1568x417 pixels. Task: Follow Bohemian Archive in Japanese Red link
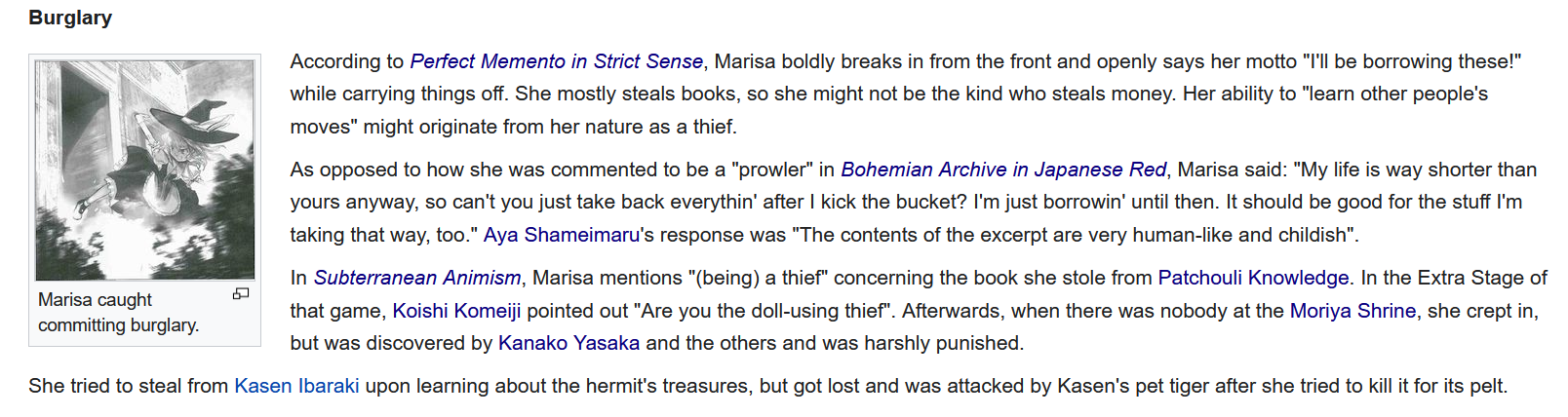[x=1003, y=170]
